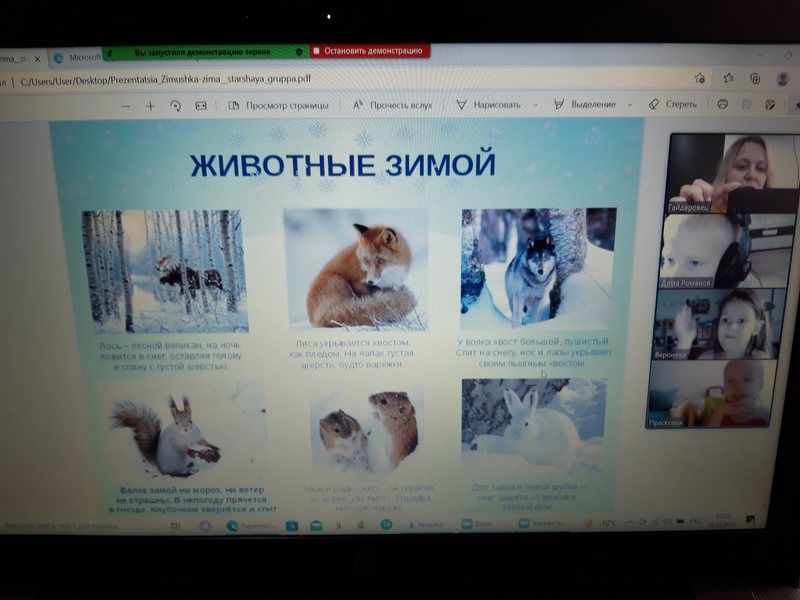
Task: Click the red fox picture
Action: click(x=356, y=269)
